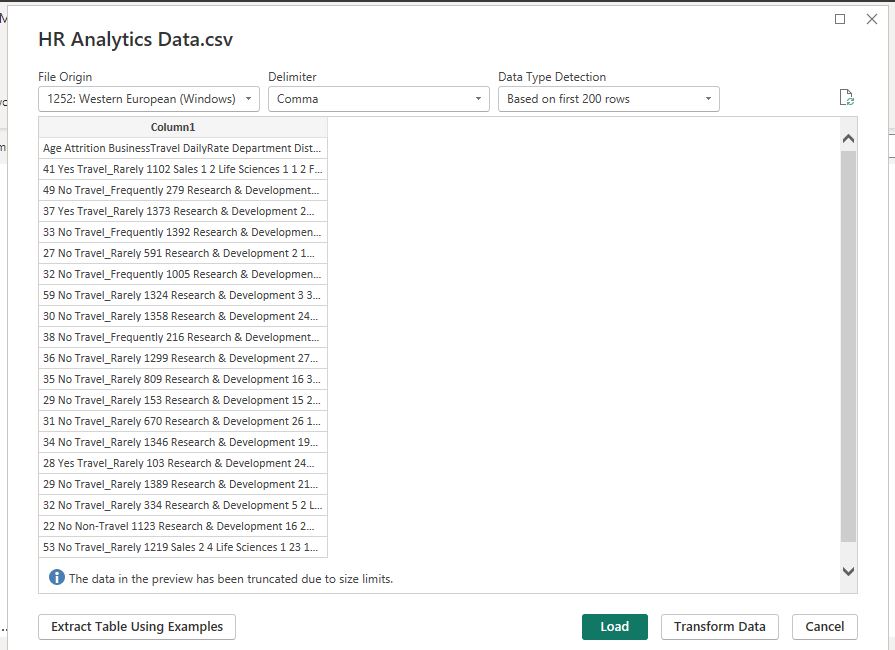The image size is (895, 650).
Task: Select the 22 No Non-Travel row
Action: coord(181,526)
